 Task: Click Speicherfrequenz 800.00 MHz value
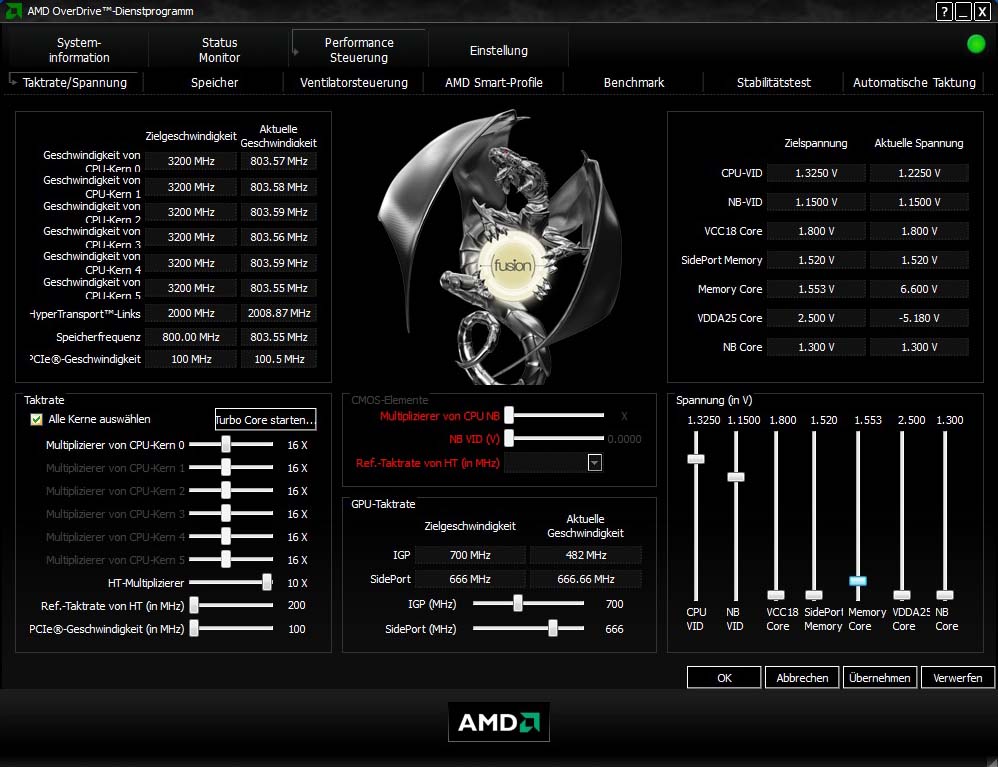tap(191, 337)
